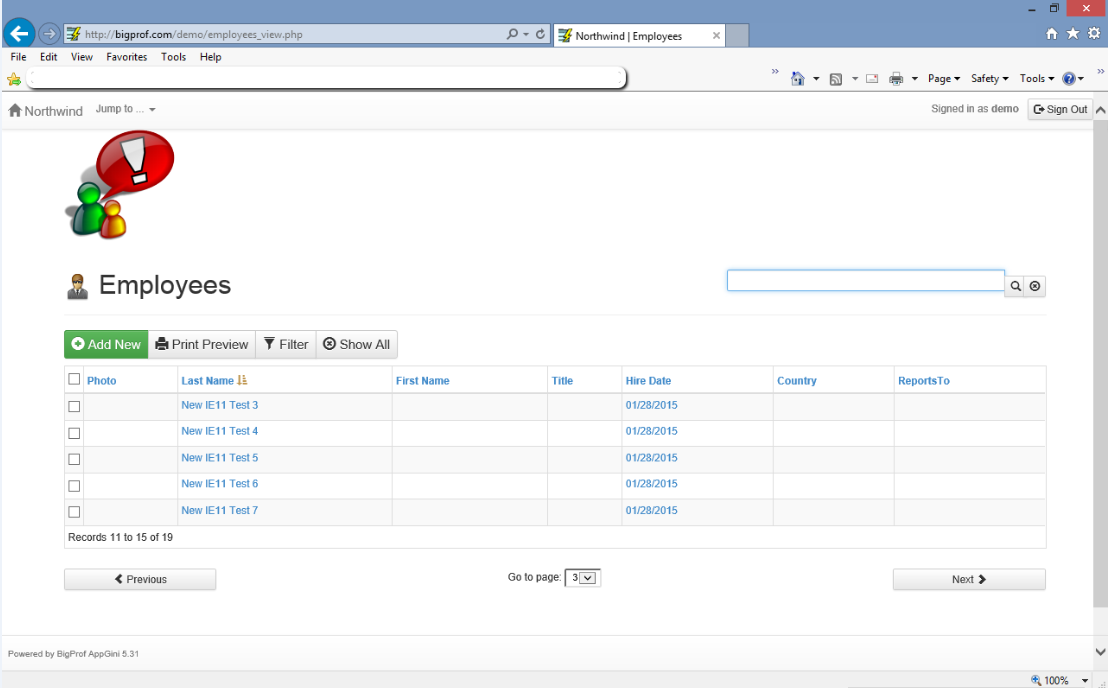Sign Out of the demo account
The width and height of the screenshot is (1108, 688).
tap(1060, 109)
